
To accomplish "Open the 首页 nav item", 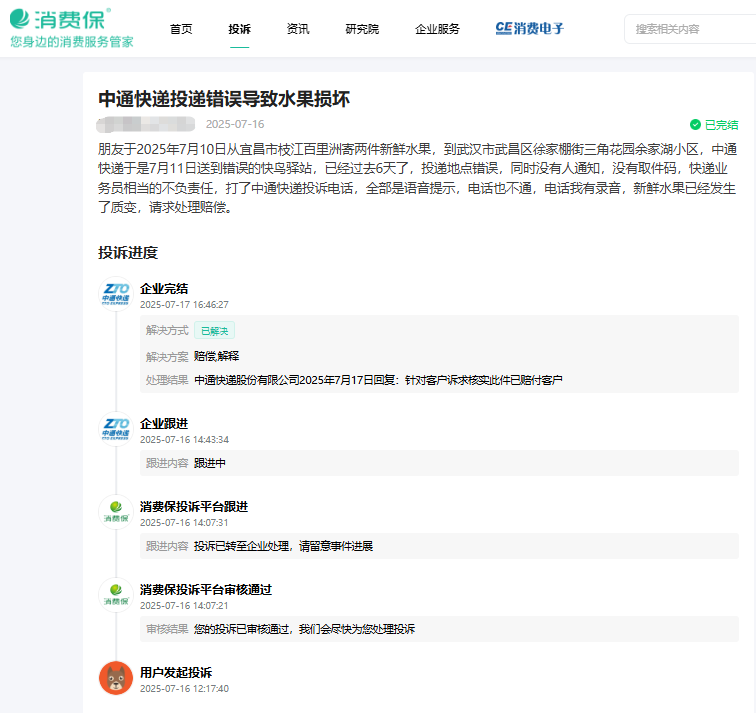I will [181, 29].
